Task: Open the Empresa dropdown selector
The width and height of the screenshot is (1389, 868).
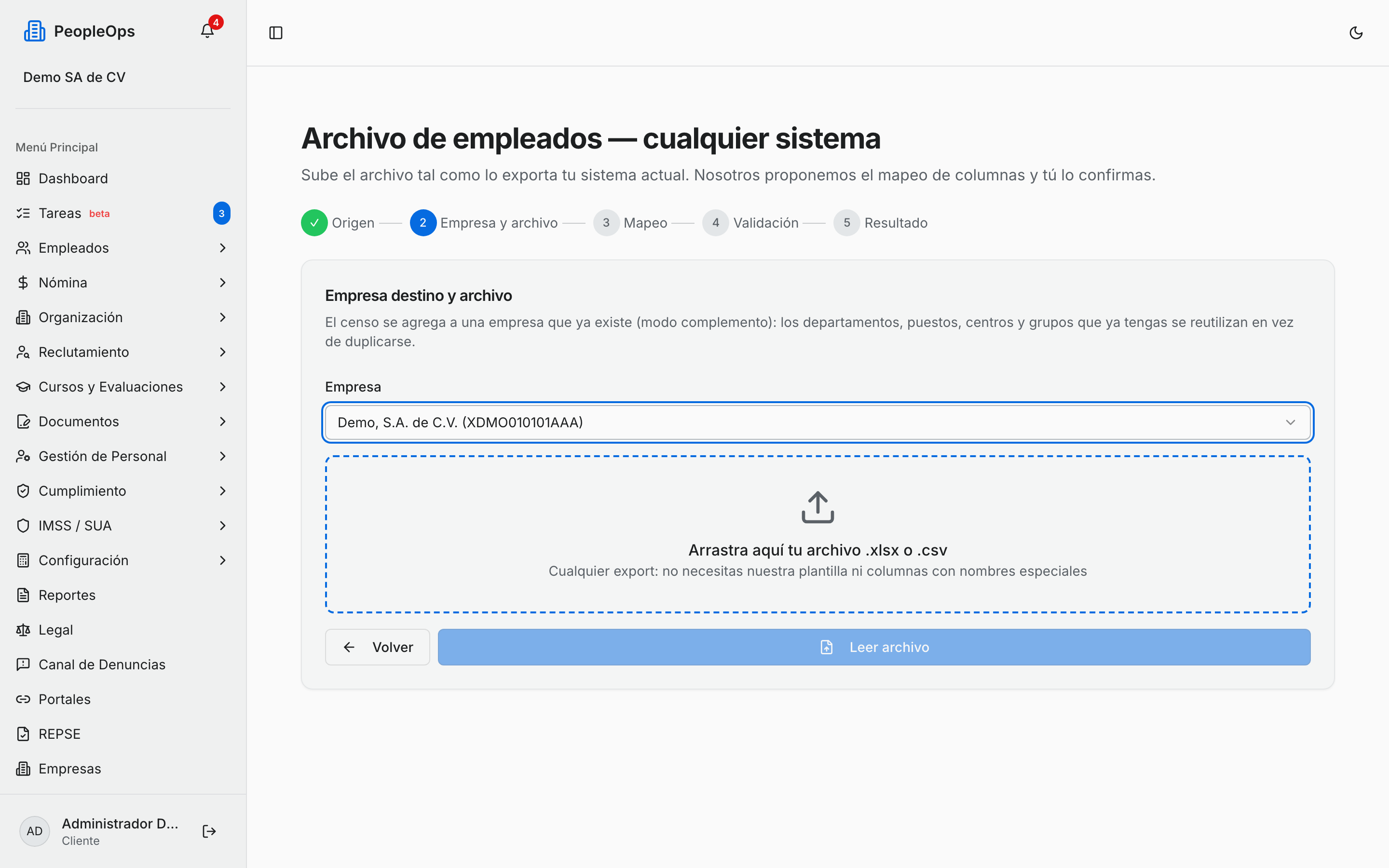Action: tap(817, 422)
